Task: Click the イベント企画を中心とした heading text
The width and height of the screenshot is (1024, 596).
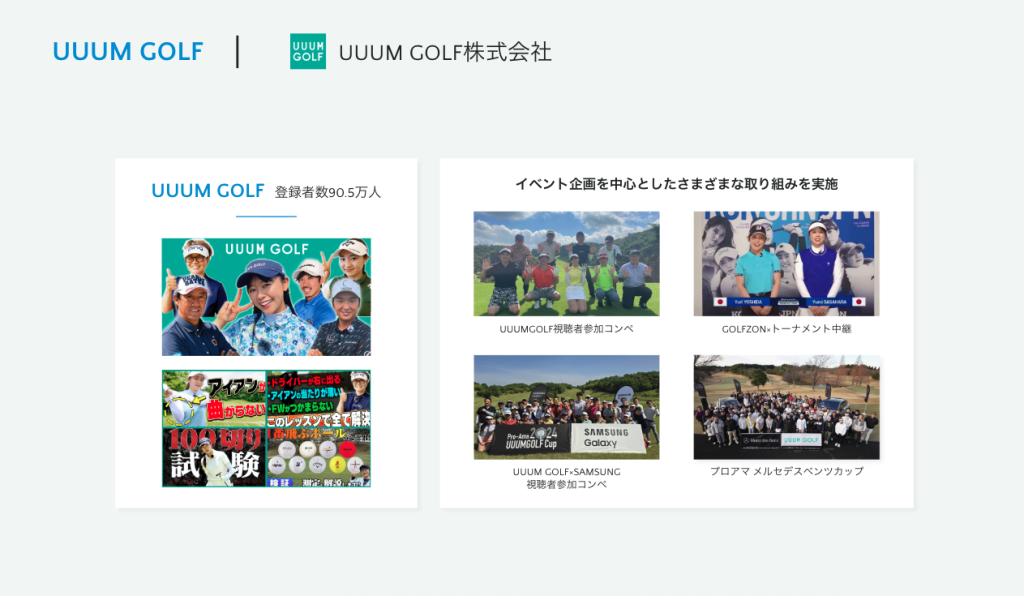Action: click(676, 184)
